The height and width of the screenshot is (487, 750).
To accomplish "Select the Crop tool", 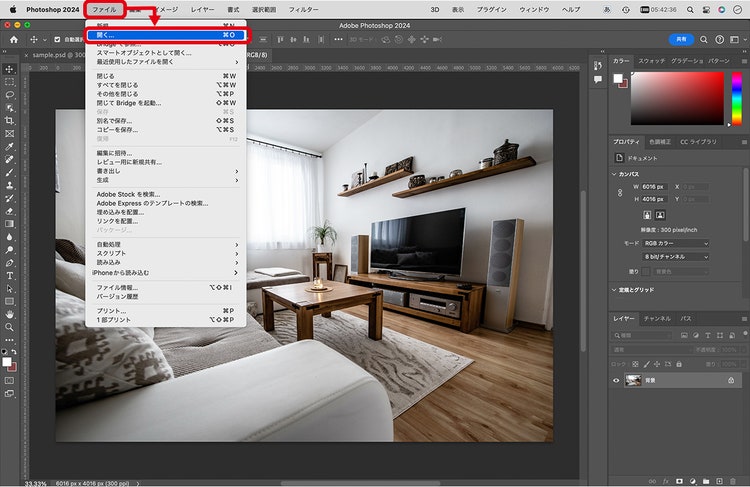I will tap(9, 121).
